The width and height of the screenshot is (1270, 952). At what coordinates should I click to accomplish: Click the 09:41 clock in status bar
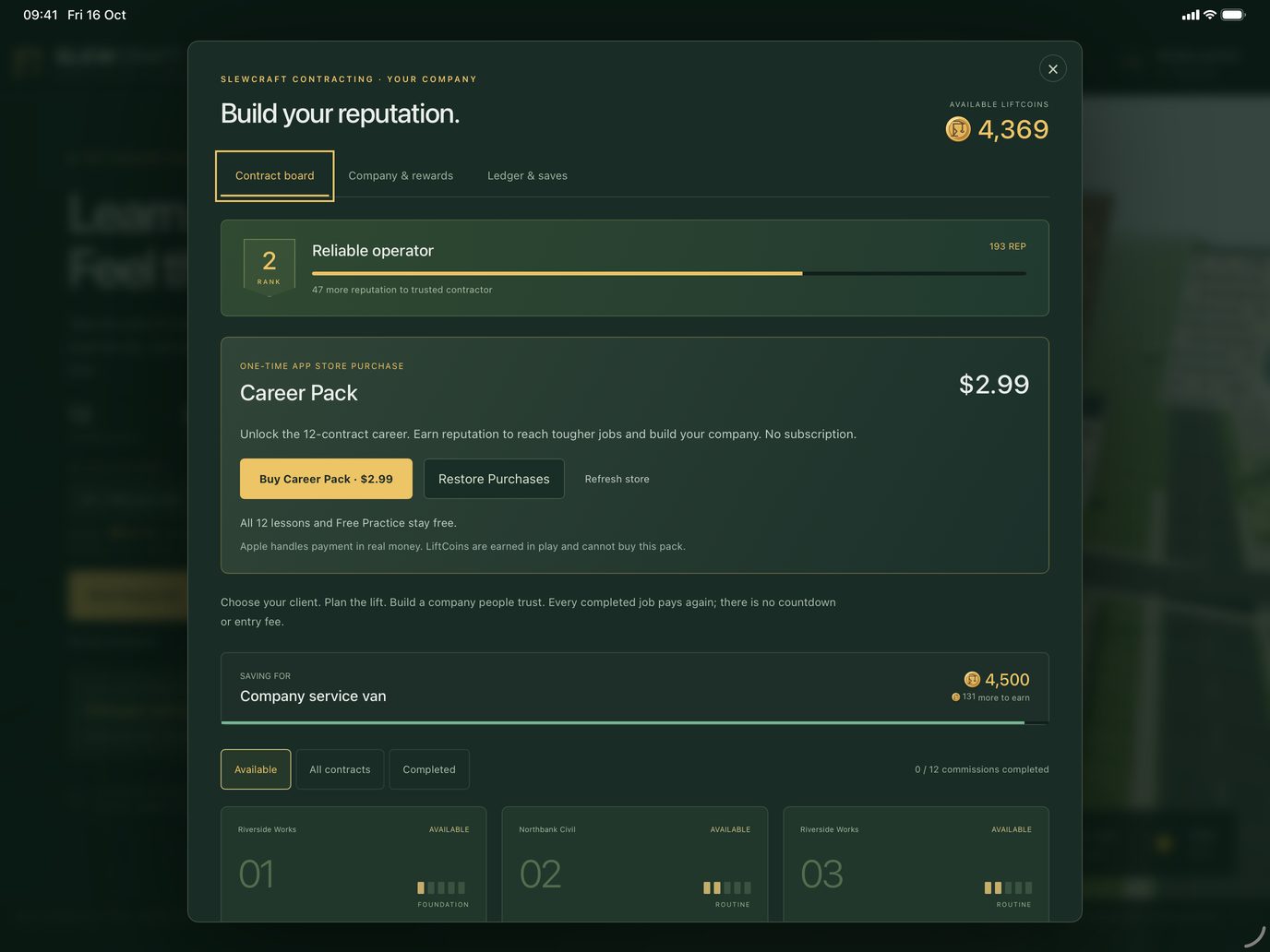pyautogui.click(x=41, y=15)
